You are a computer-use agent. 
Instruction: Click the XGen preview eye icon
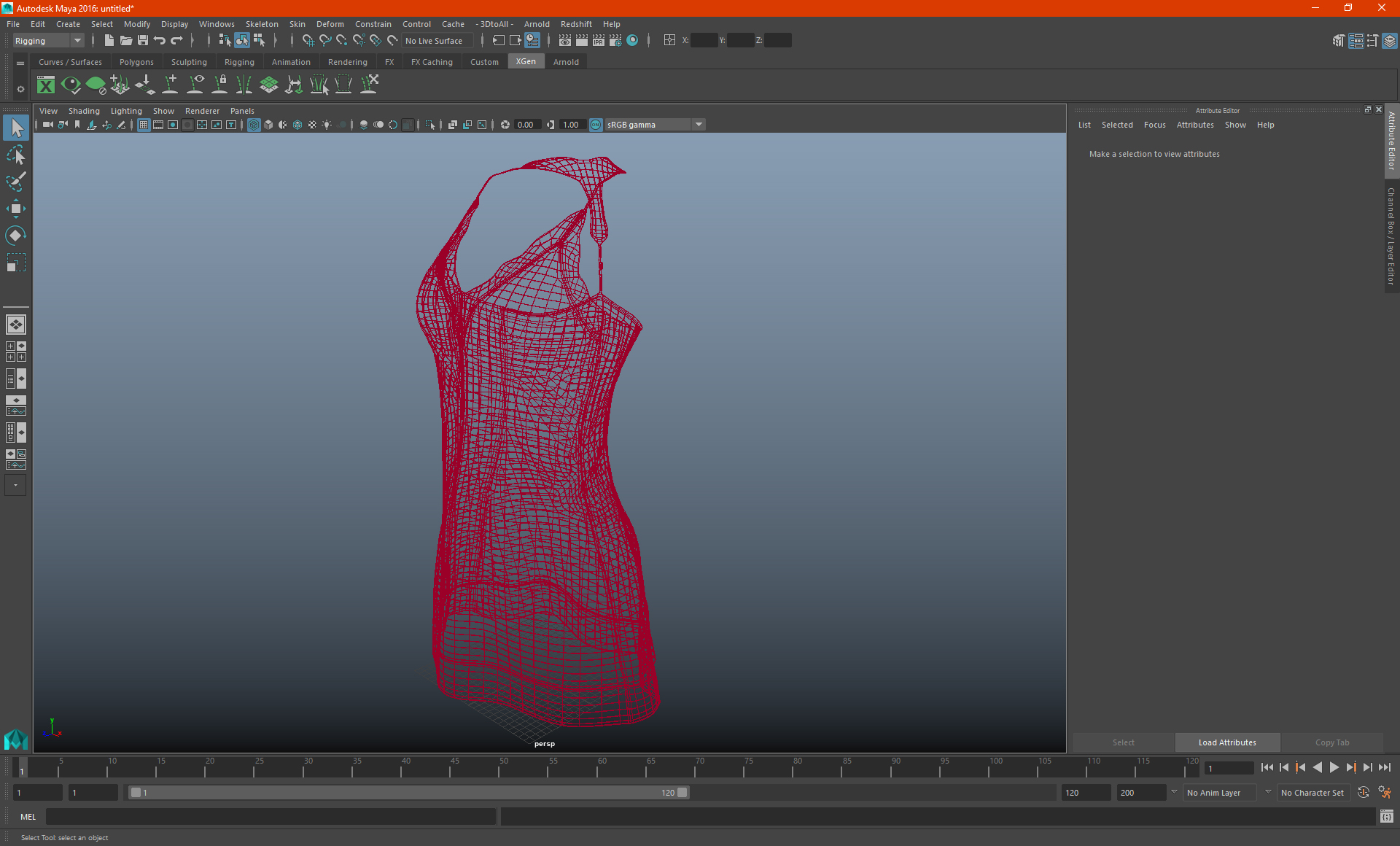click(71, 85)
